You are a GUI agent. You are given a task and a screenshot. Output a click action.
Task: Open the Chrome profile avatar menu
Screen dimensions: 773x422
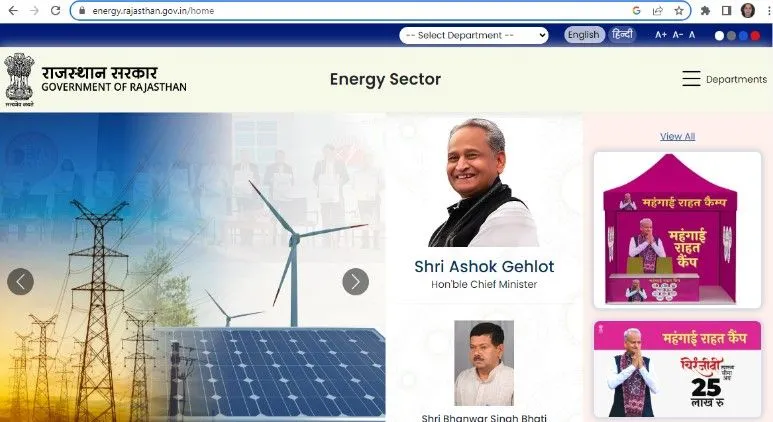[x=748, y=10]
